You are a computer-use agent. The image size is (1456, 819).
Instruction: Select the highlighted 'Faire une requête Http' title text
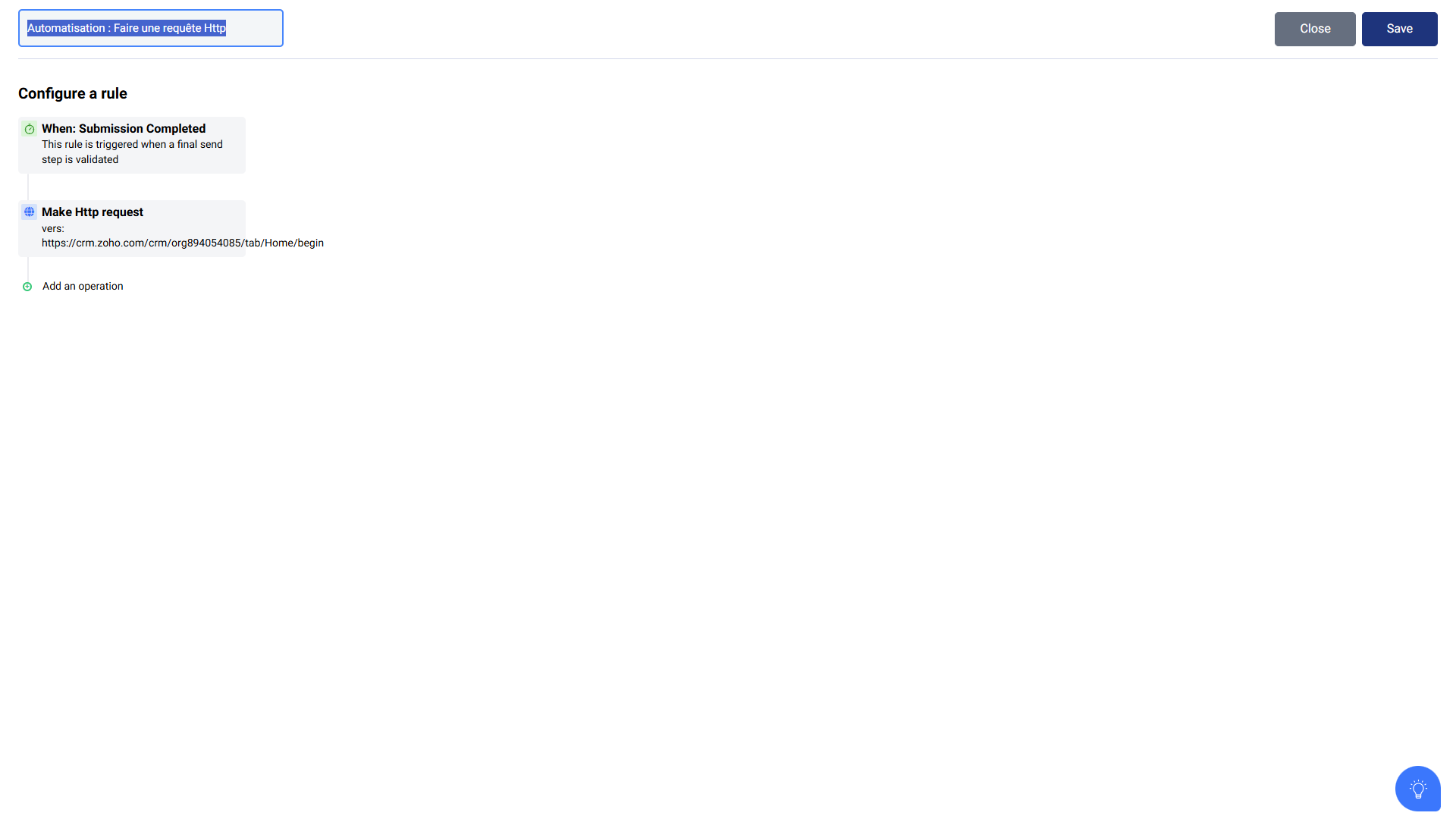170,28
